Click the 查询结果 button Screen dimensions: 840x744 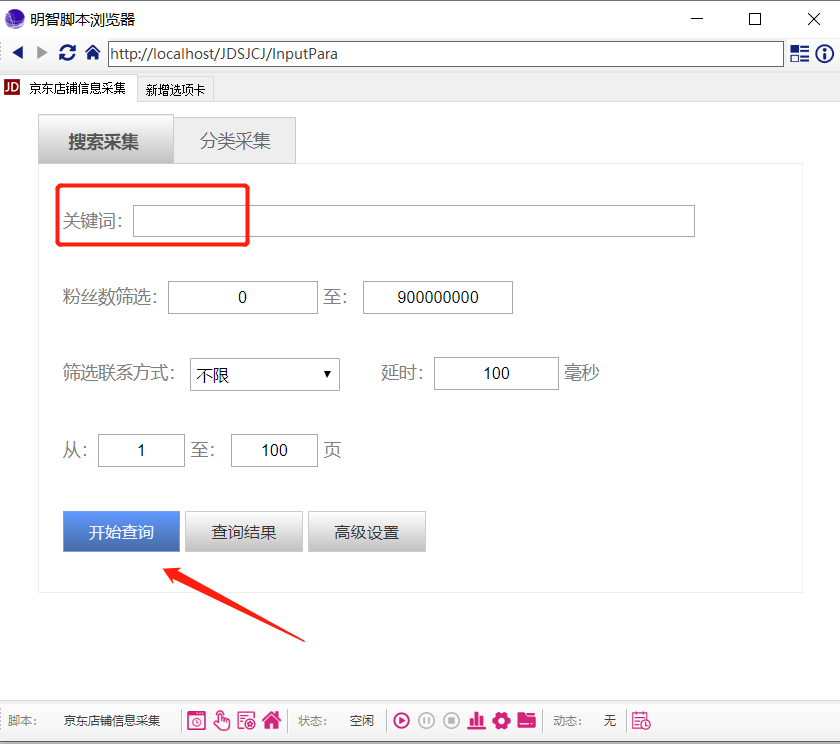point(244,531)
